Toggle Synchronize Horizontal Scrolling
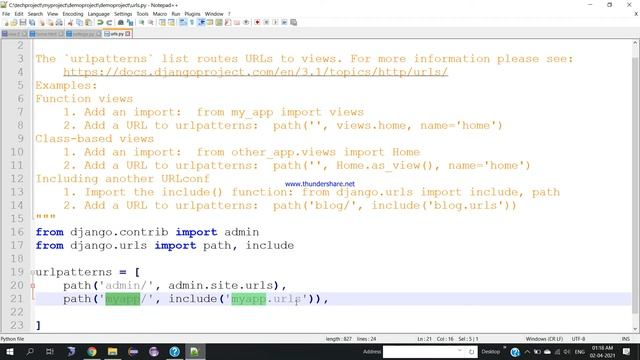640x360 pixels. [171, 22]
